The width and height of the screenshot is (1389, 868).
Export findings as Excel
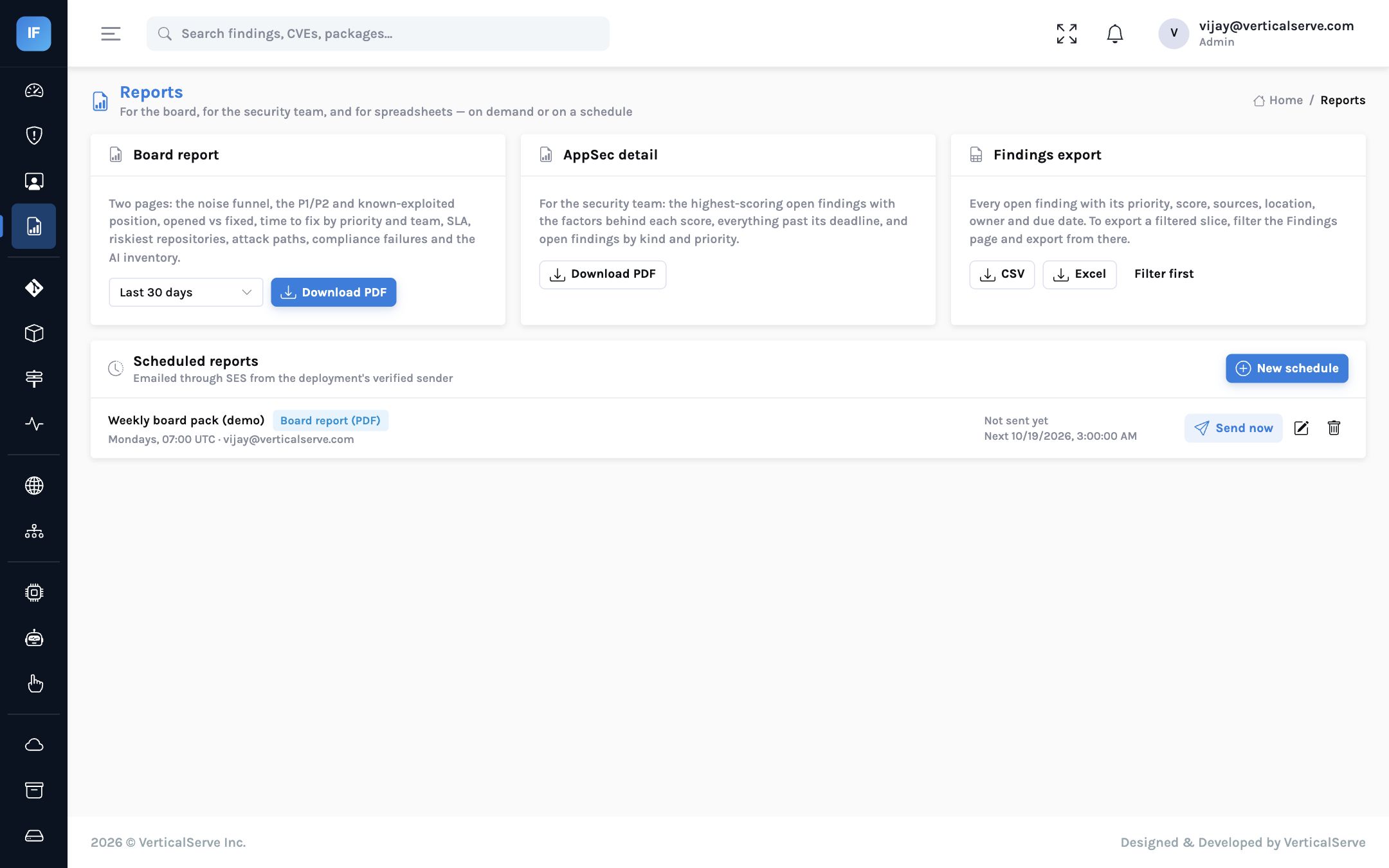click(x=1080, y=275)
